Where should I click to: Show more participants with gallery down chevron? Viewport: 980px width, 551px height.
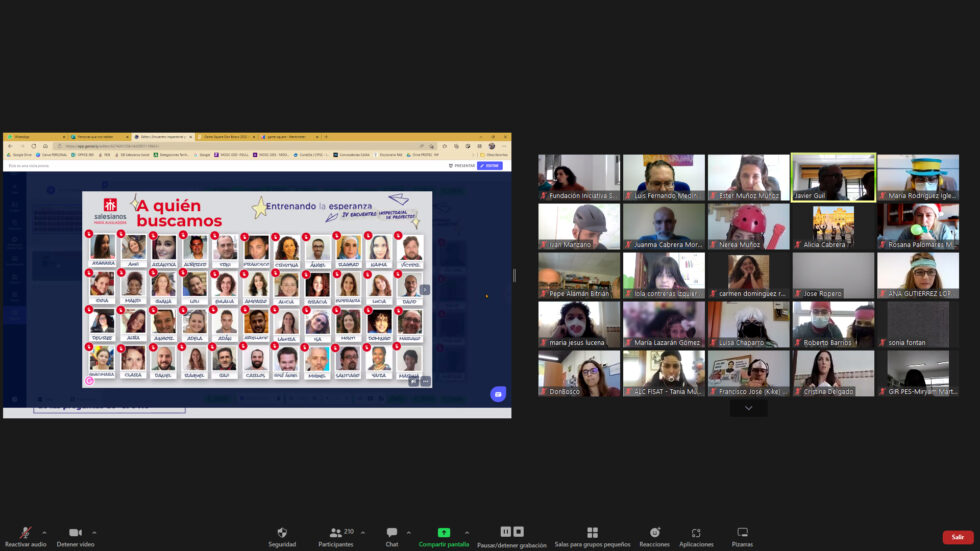tap(748, 408)
